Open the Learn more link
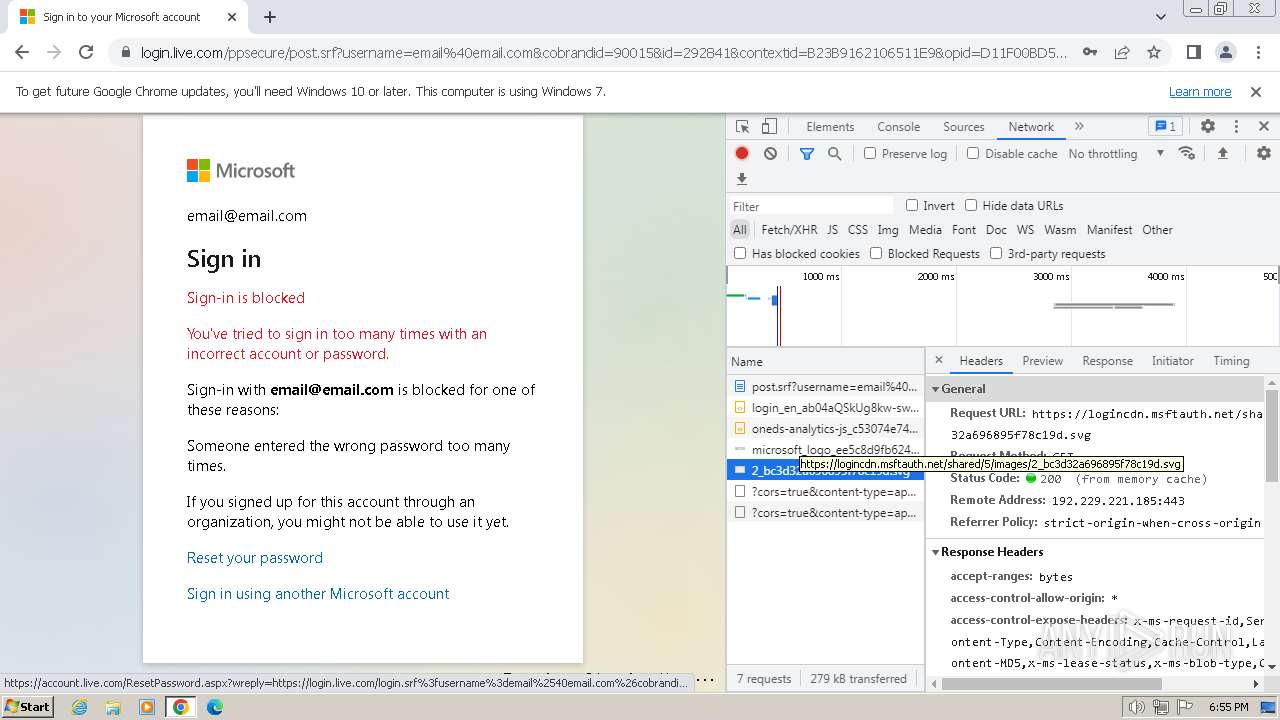The width and height of the screenshot is (1280, 720). point(1200,92)
